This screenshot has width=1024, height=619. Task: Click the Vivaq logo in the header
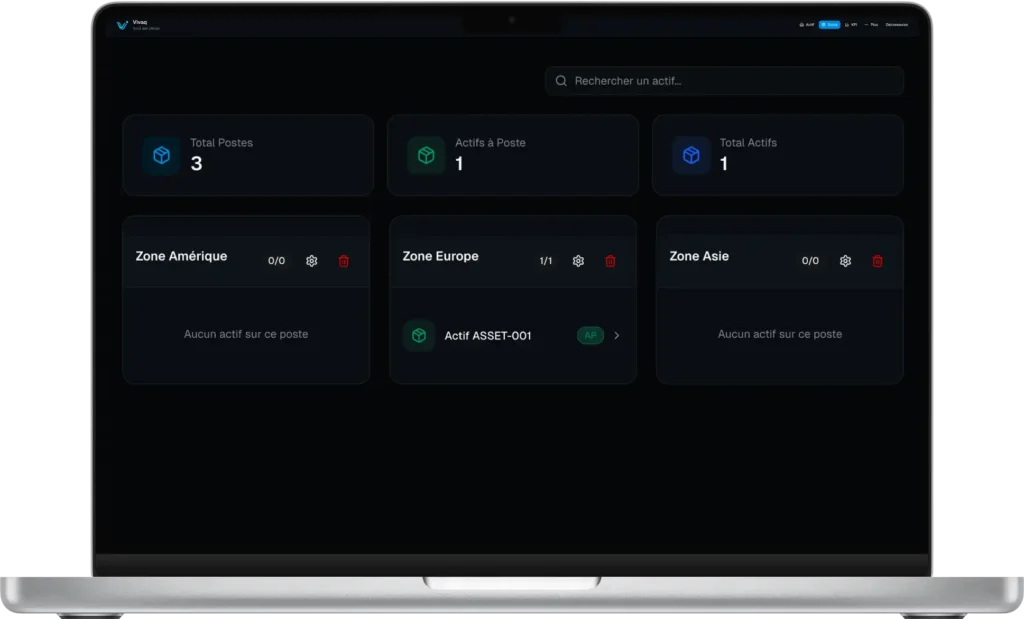(122, 25)
